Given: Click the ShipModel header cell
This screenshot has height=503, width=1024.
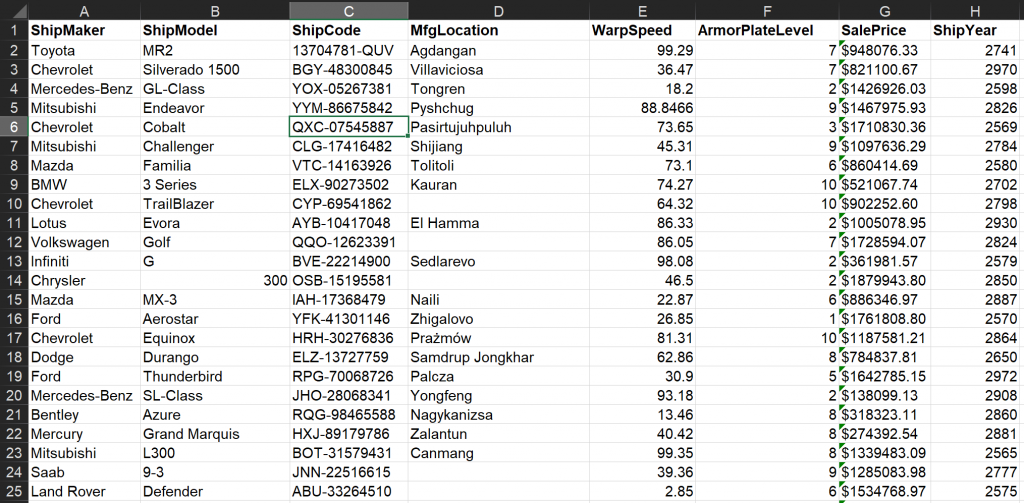Looking at the screenshot, I should 215,31.
